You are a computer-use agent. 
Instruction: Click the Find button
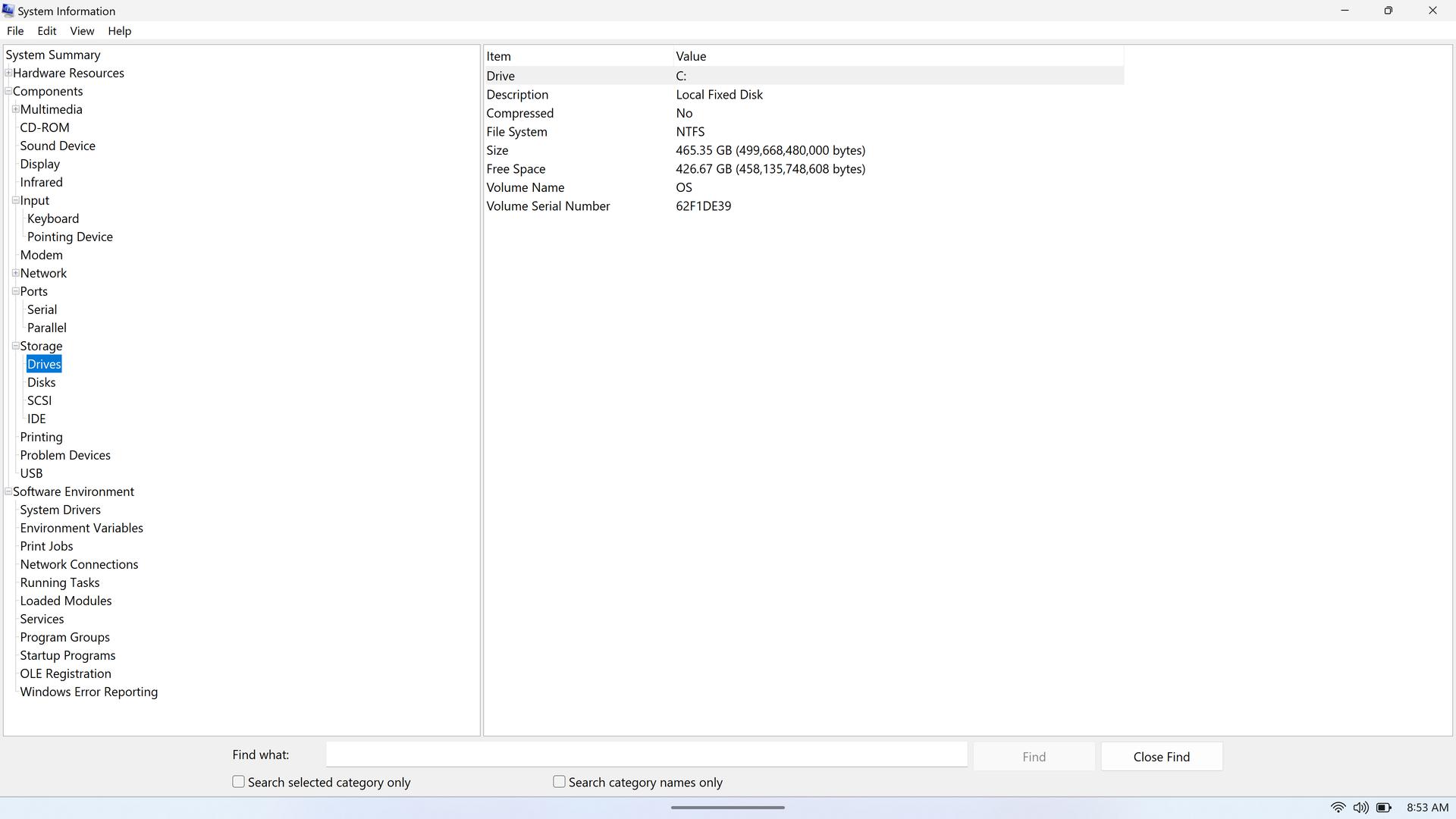click(x=1034, y=757)
